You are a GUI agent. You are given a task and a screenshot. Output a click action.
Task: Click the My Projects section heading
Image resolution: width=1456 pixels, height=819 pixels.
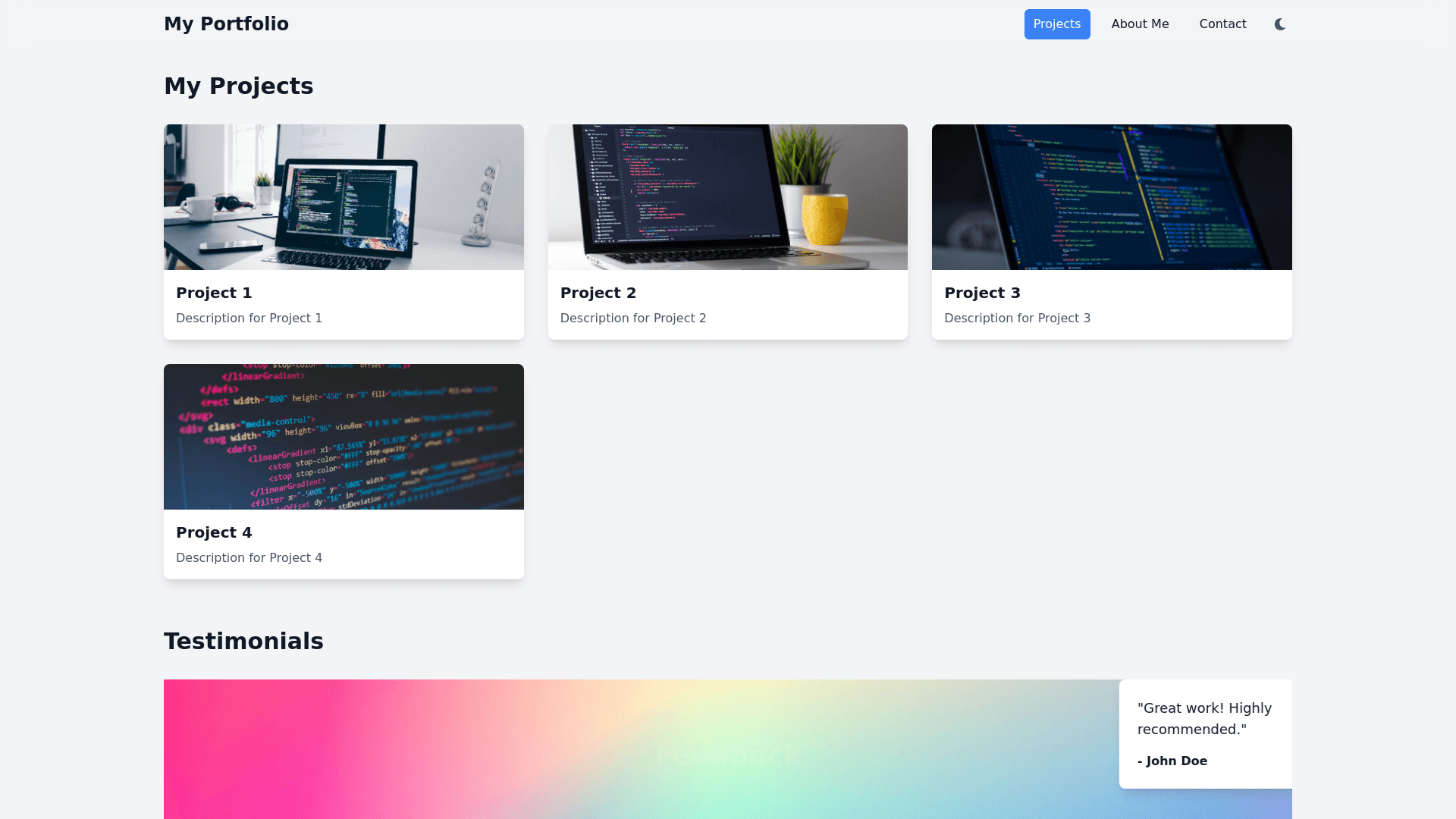coord(238,86)
